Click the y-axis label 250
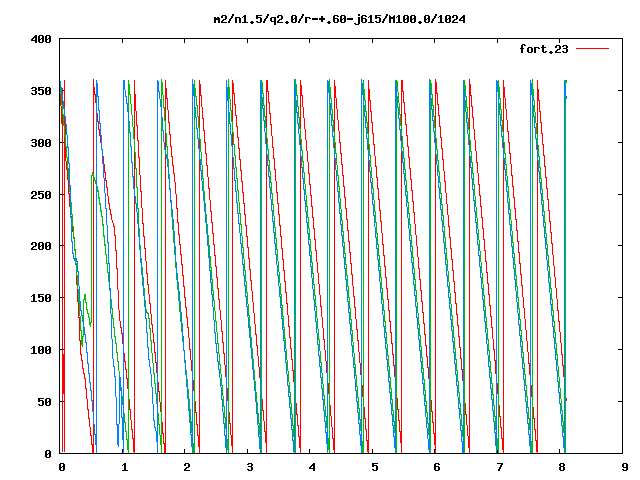This screenshot has width=640, height=480. [x=41, y=195]
